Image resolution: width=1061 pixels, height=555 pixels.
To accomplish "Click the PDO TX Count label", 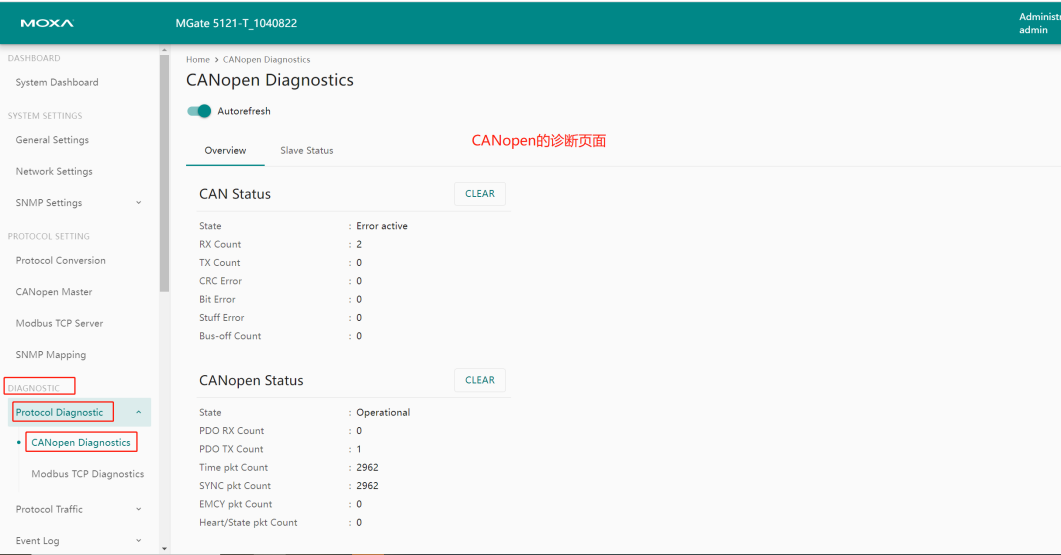I will click(231, 449).
